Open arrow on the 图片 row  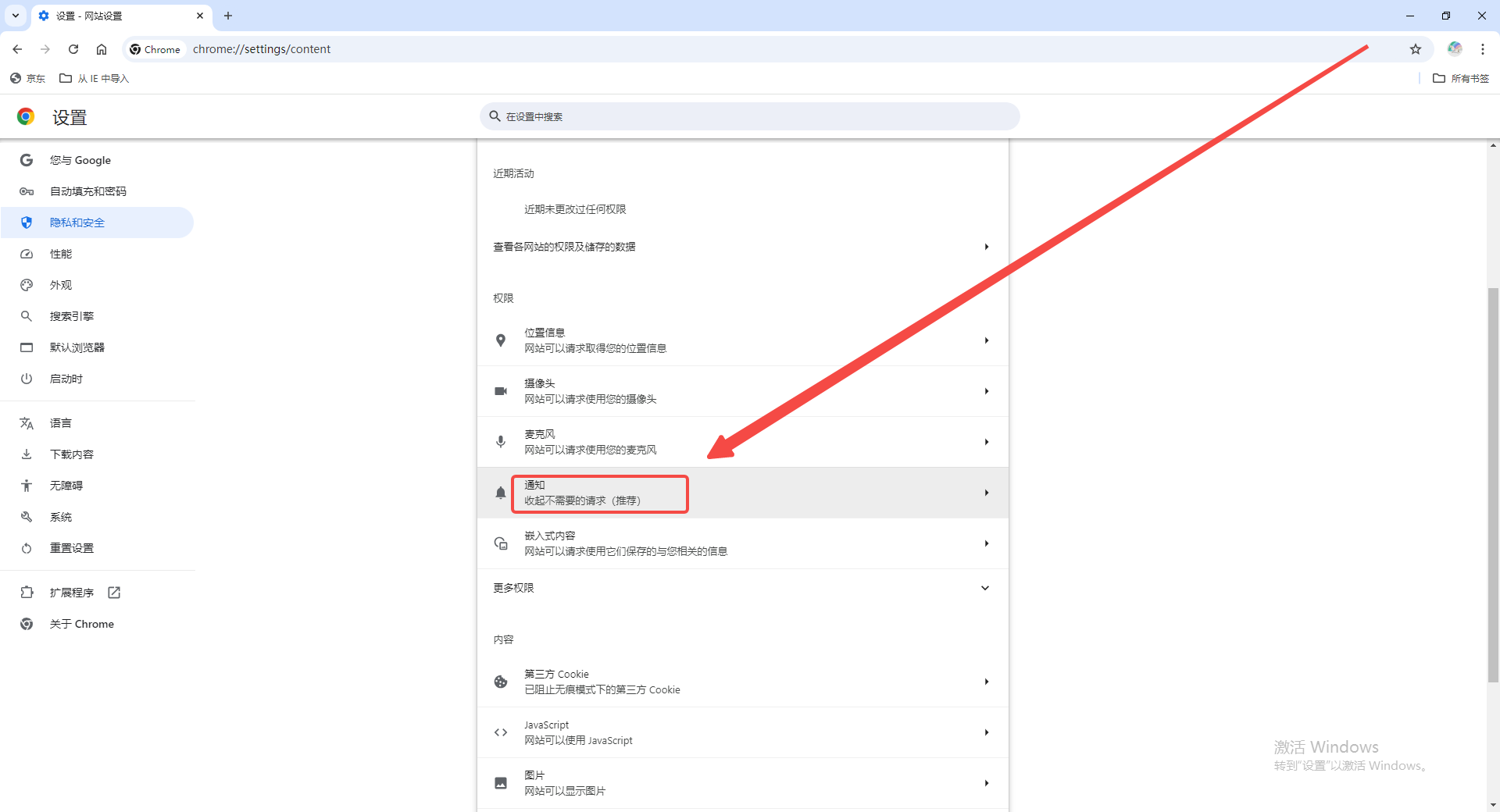(987, 783)
